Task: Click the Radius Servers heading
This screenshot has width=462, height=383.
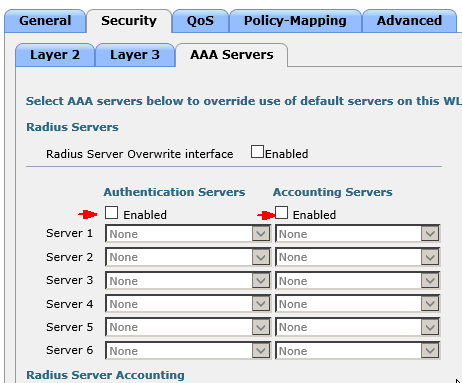Action: [x=72, y=127]
